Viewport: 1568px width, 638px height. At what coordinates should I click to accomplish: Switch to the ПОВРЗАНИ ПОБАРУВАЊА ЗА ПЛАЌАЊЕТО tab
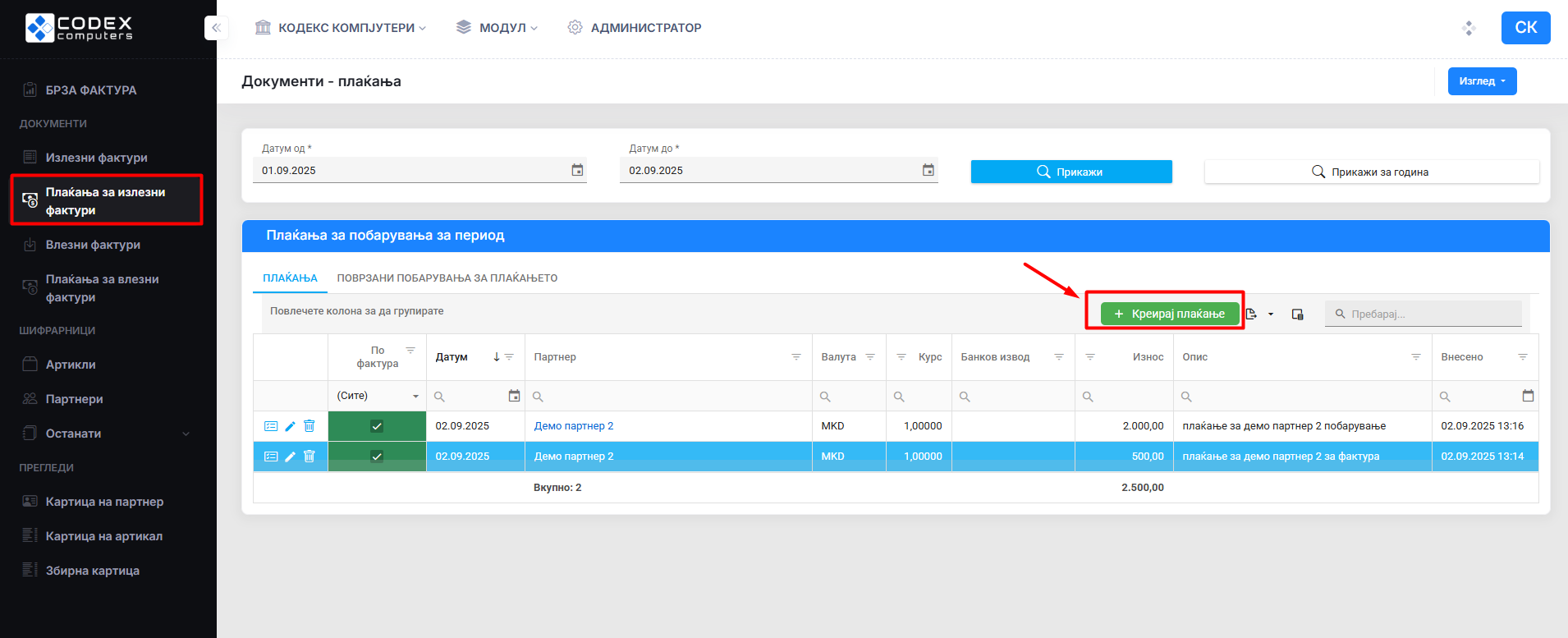click(x=447, y=278)
